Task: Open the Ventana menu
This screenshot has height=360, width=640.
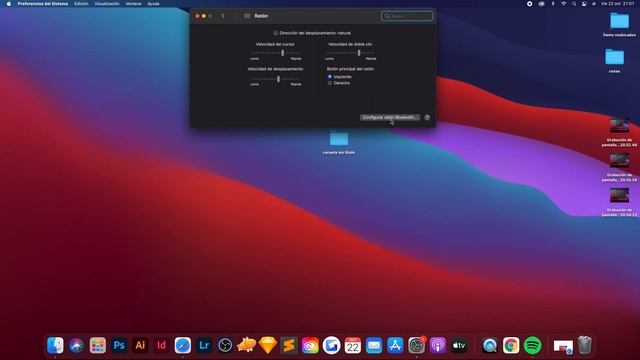Action: (x=133, y=4)
